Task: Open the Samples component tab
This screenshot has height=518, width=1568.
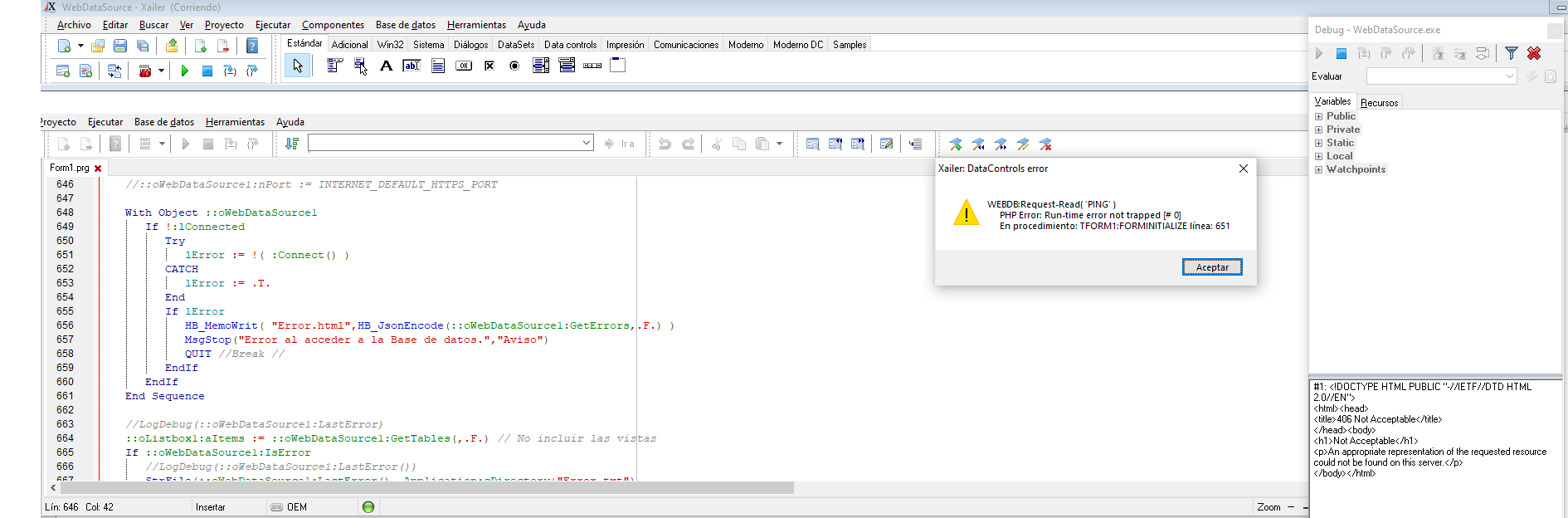Action: click(850, 45)
